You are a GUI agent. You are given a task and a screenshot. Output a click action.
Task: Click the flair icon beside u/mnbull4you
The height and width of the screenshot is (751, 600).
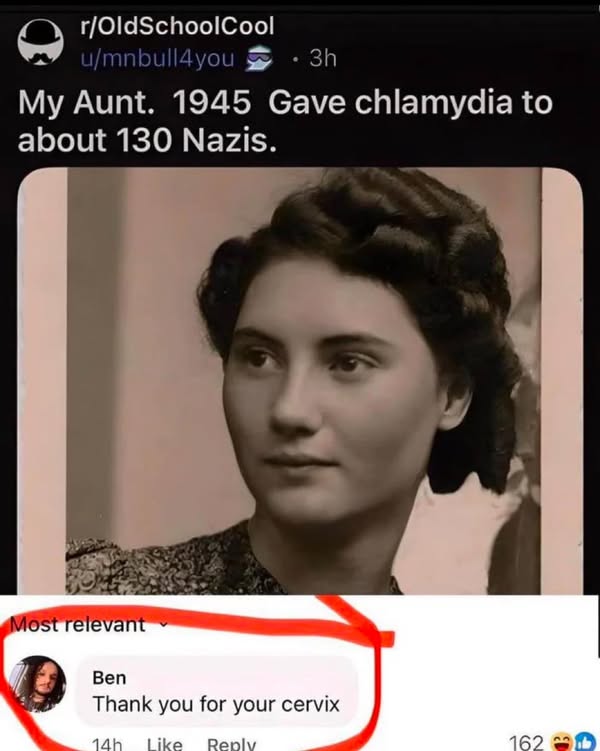coord(259,59)
